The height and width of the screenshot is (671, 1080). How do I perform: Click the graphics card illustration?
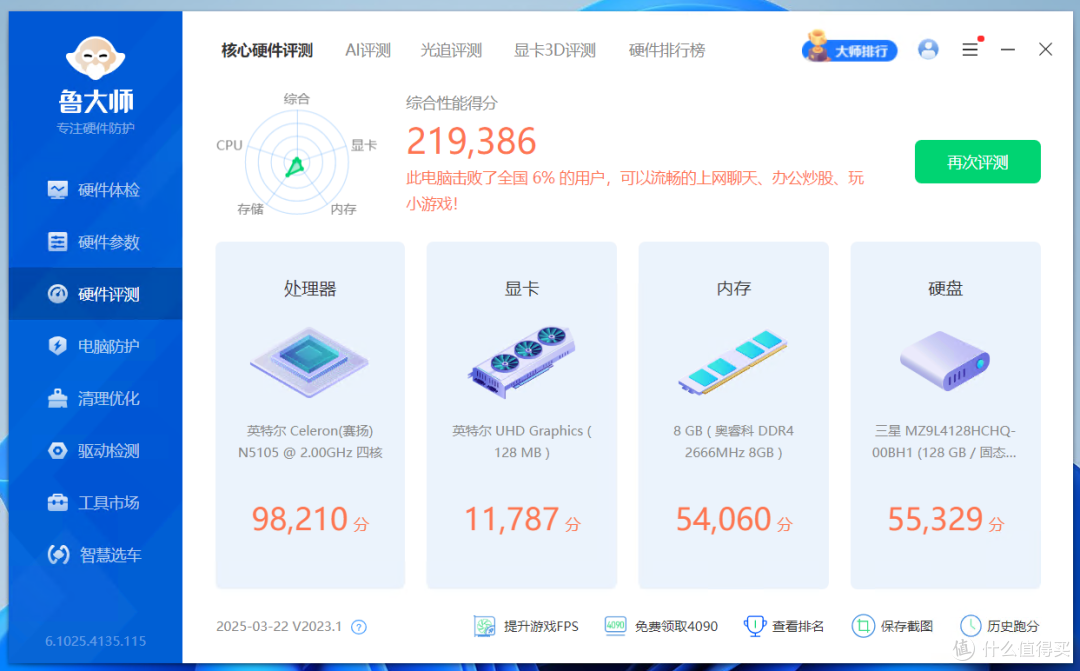(x=521, y=361)
